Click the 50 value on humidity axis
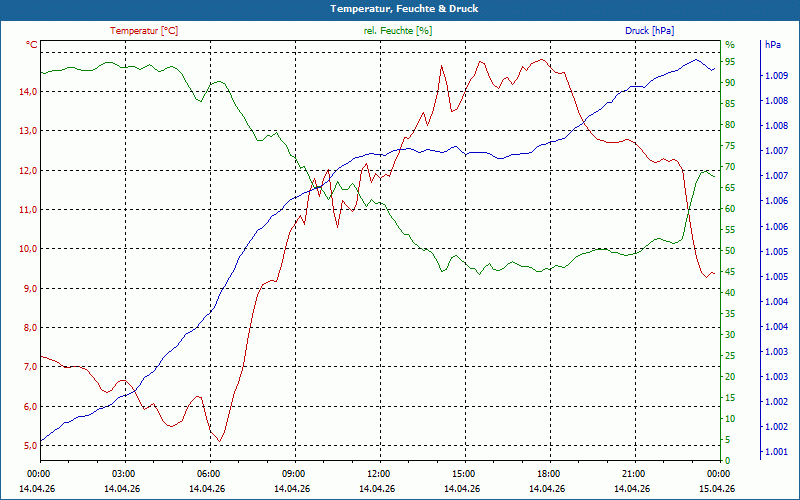Viewport: 800px width, 500px height. click(730, 251)
